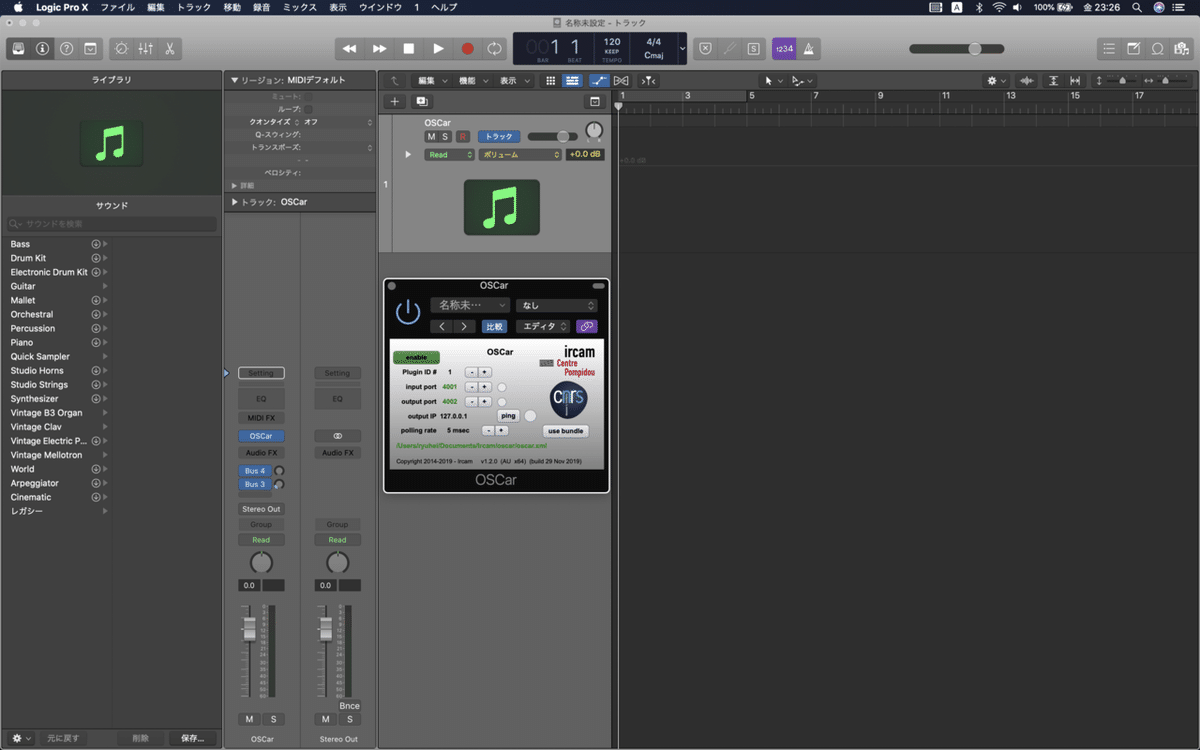Adjust the master volume slider in control bar
The width and height of the screenshot is (1200, 750).
[x=958, y=48]
